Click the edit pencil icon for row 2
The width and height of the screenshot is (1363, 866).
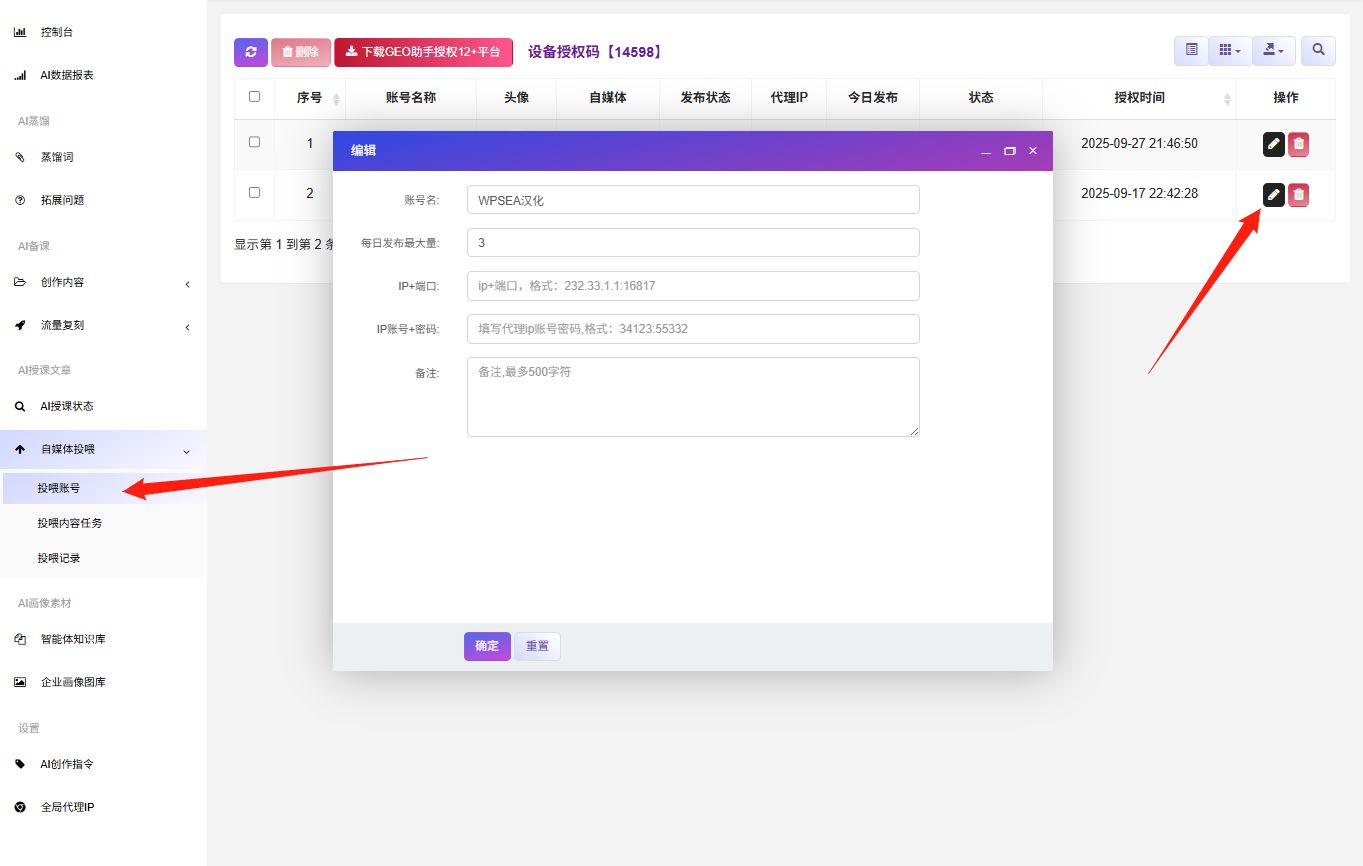[x=1273, y=194]
